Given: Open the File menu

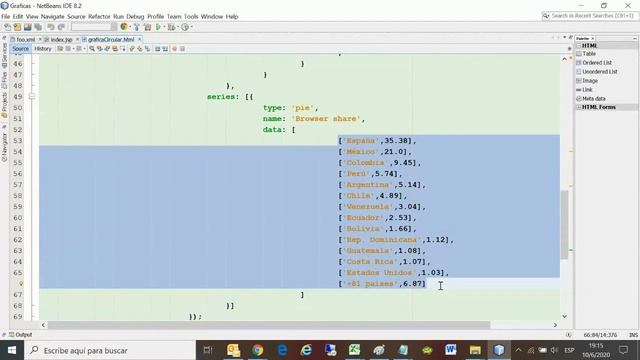Looking at the screenshot, I should tap(6, 17).
